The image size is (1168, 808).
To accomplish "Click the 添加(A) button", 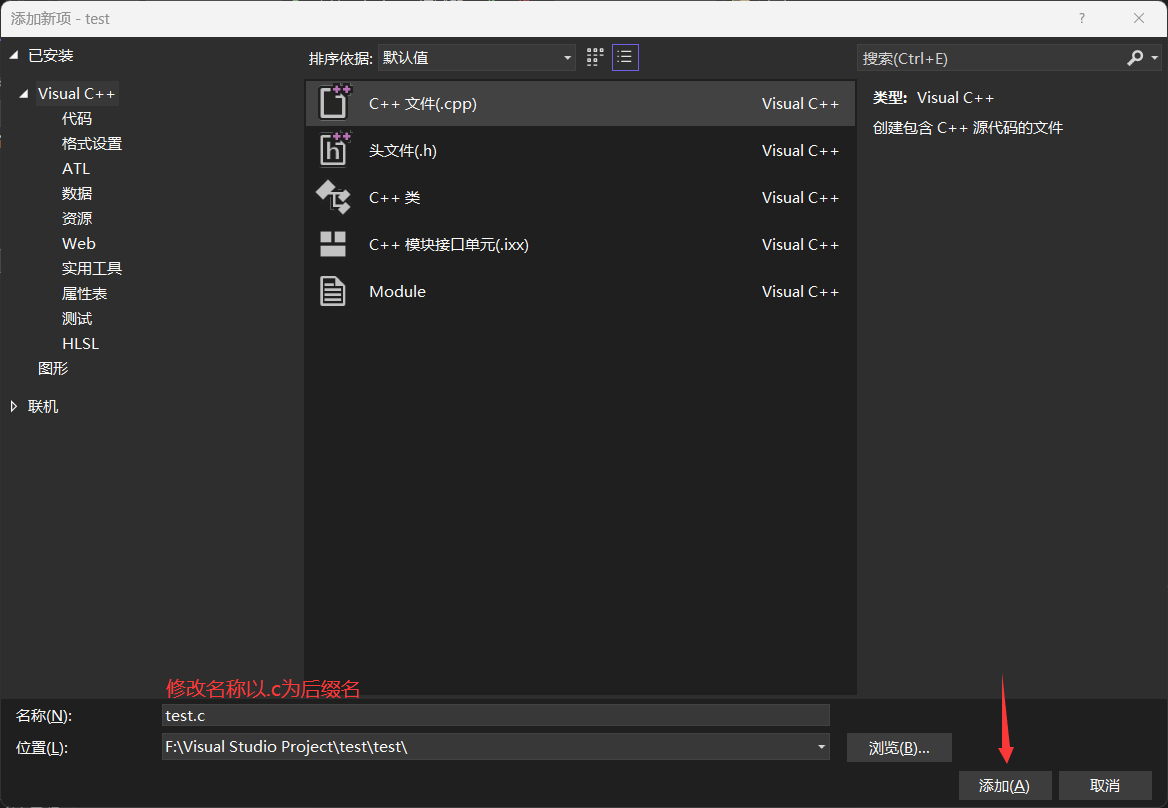I will 1005,785.
